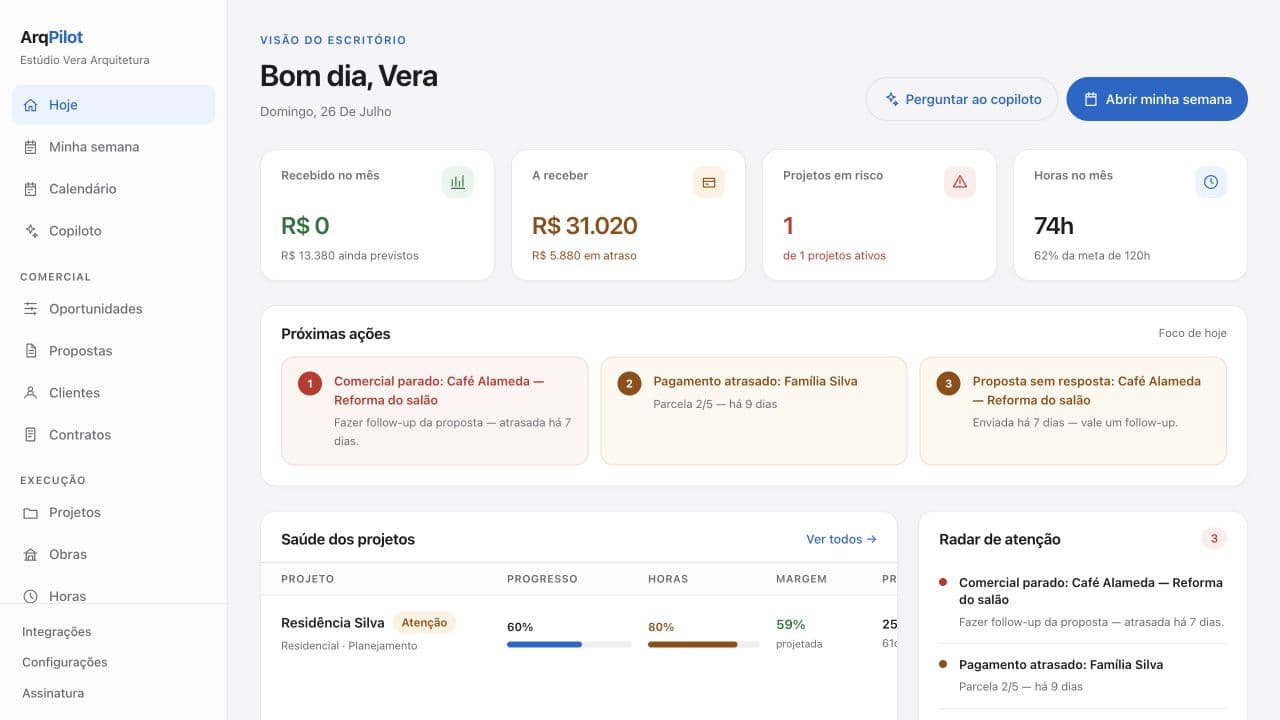Click the Contratos document icon
The height and width of the screenshot is (720, 1280).
(30, 435)
